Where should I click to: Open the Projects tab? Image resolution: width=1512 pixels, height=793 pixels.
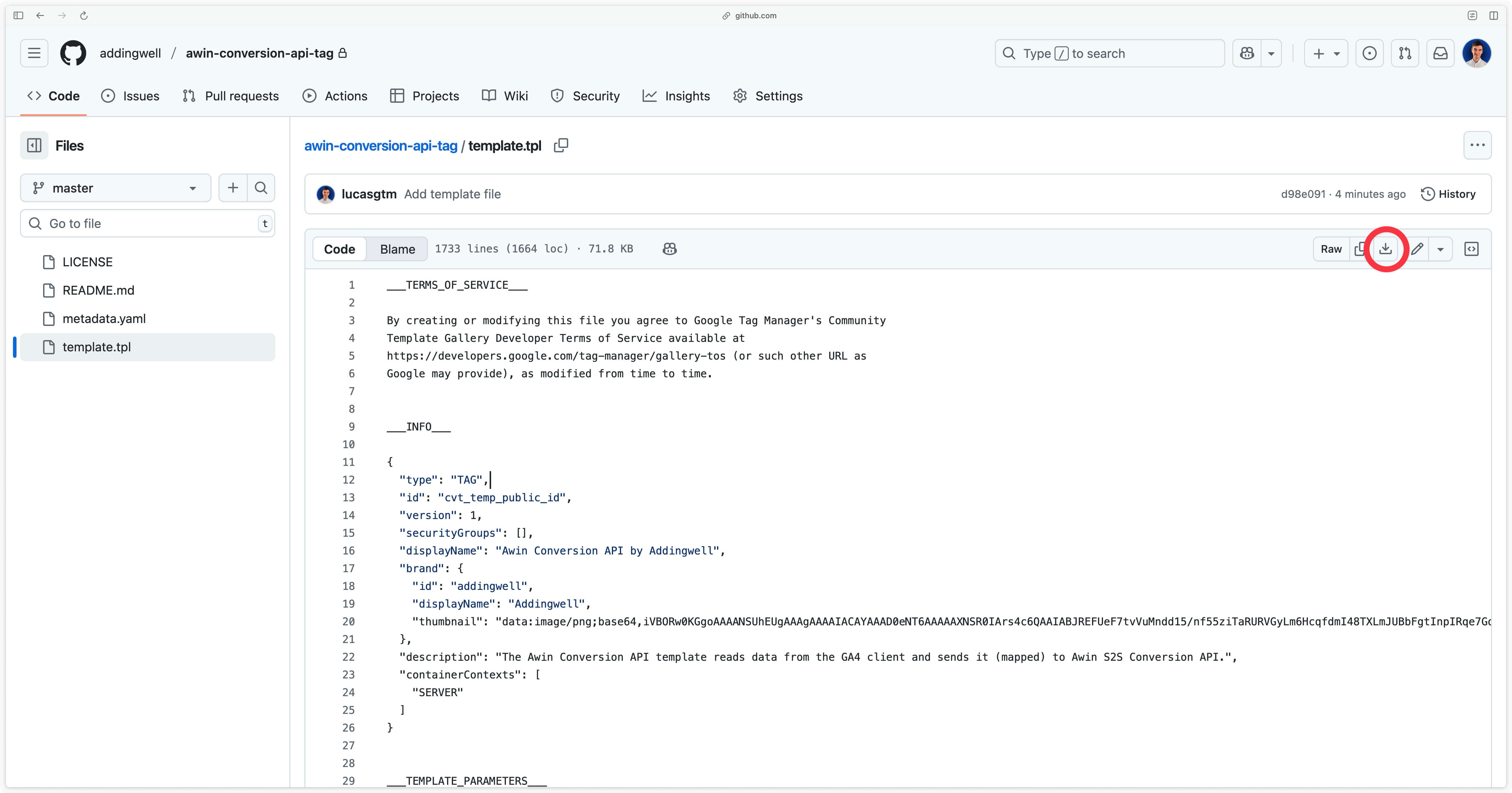click(424, 96)
